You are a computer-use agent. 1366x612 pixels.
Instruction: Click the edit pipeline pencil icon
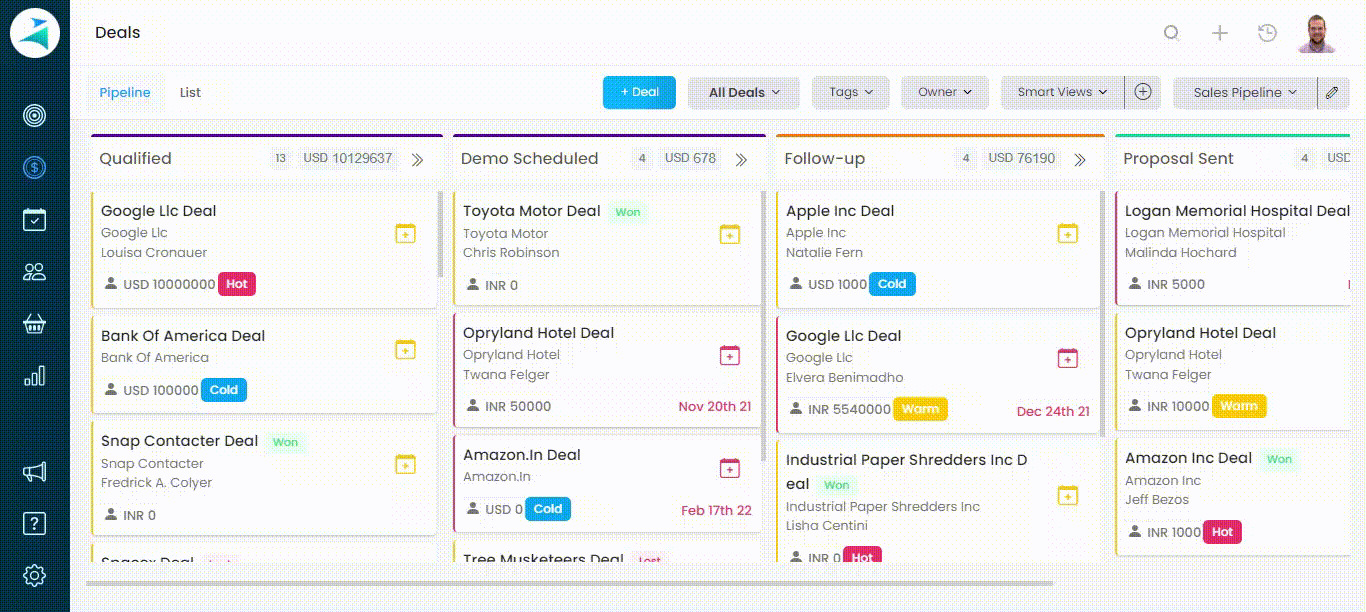click(1332, 92)
